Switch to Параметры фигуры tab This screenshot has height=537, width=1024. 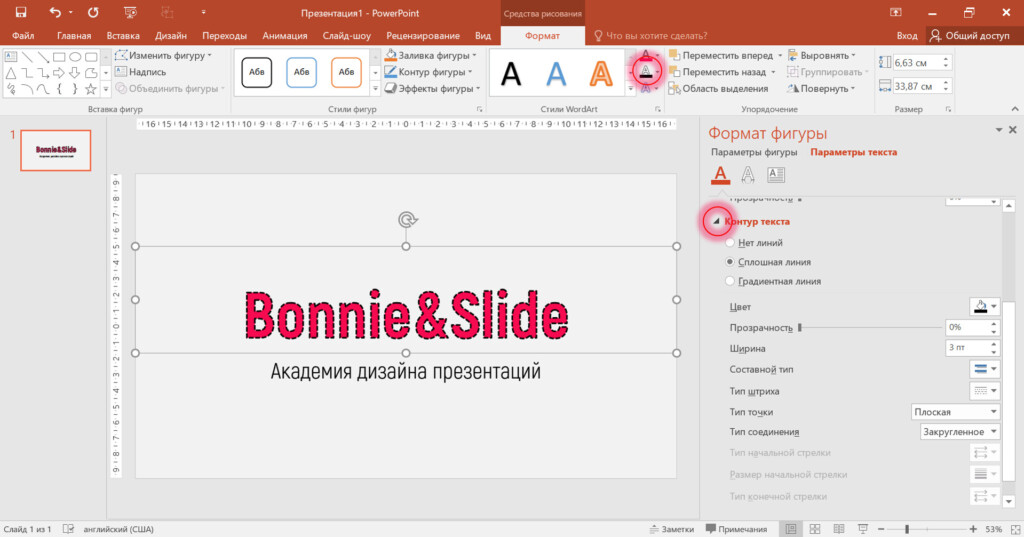coord(754,153)
